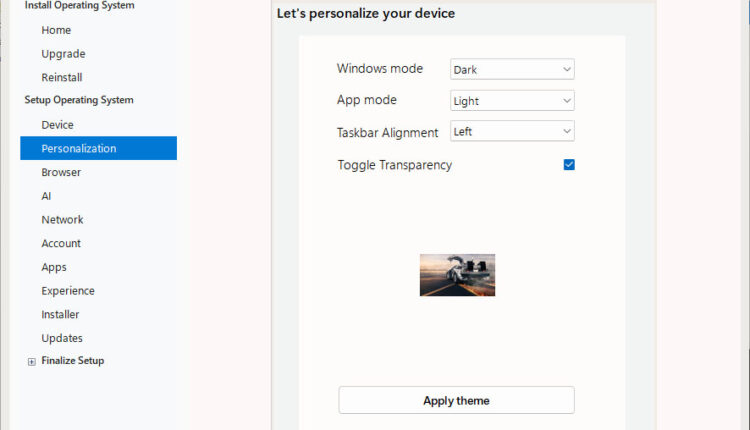Viewport: 750px width, 430px height.
Task: Open the Device setup page
Action: pos(57,125)
